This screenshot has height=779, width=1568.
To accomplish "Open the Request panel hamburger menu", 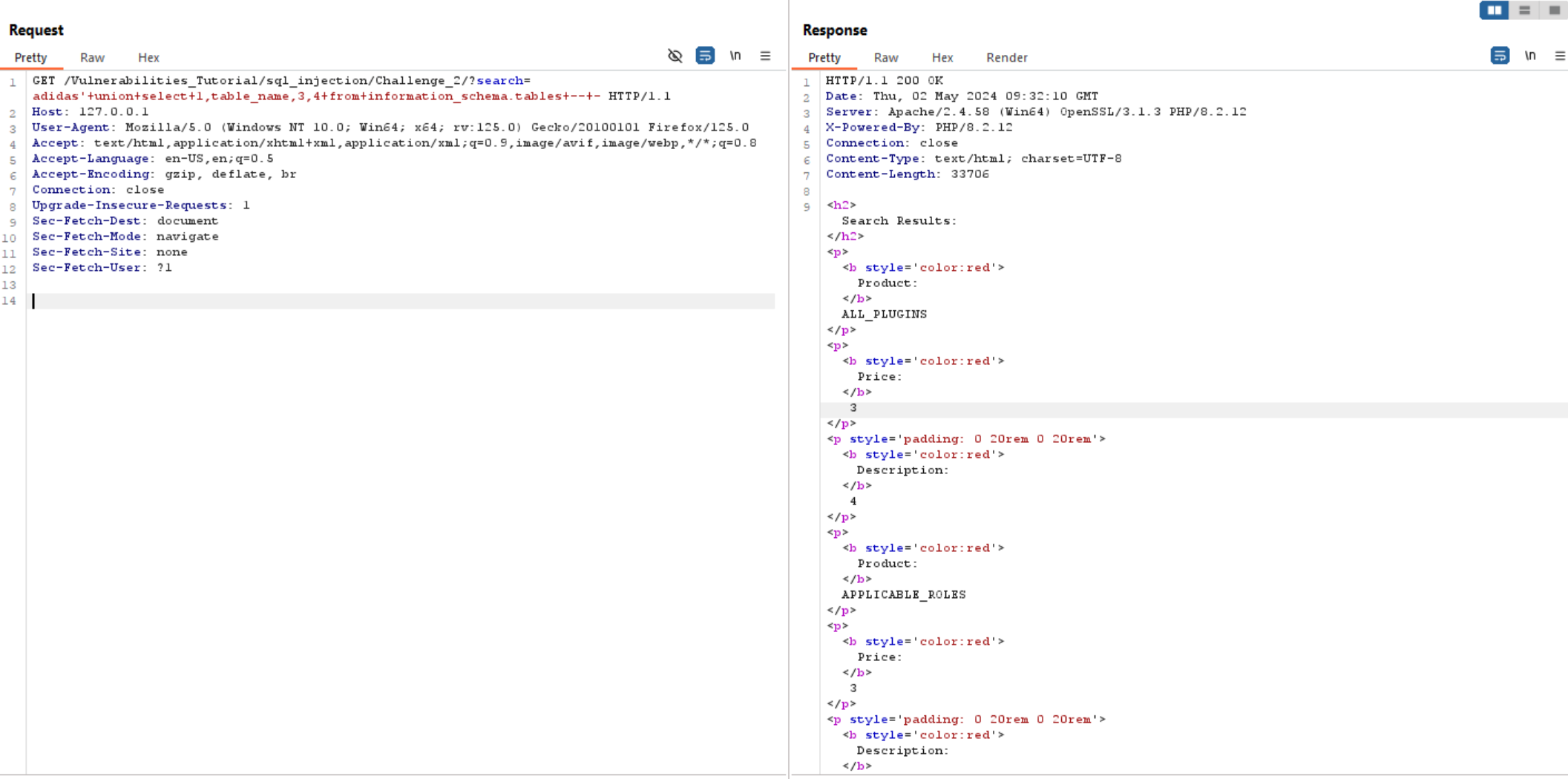I will (x=765, y=56).
